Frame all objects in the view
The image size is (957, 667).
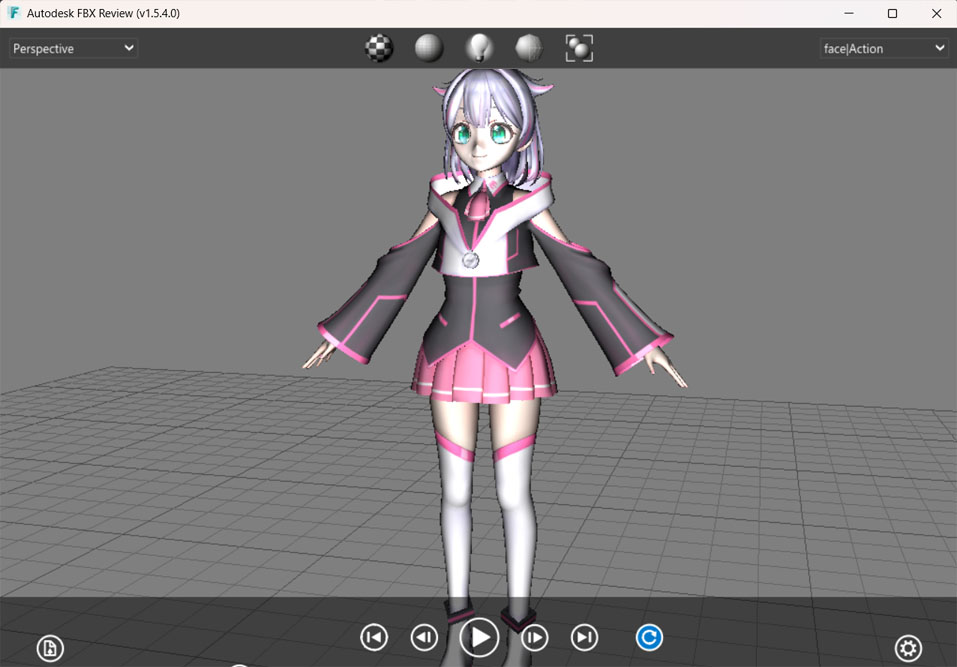coord(579,48)
